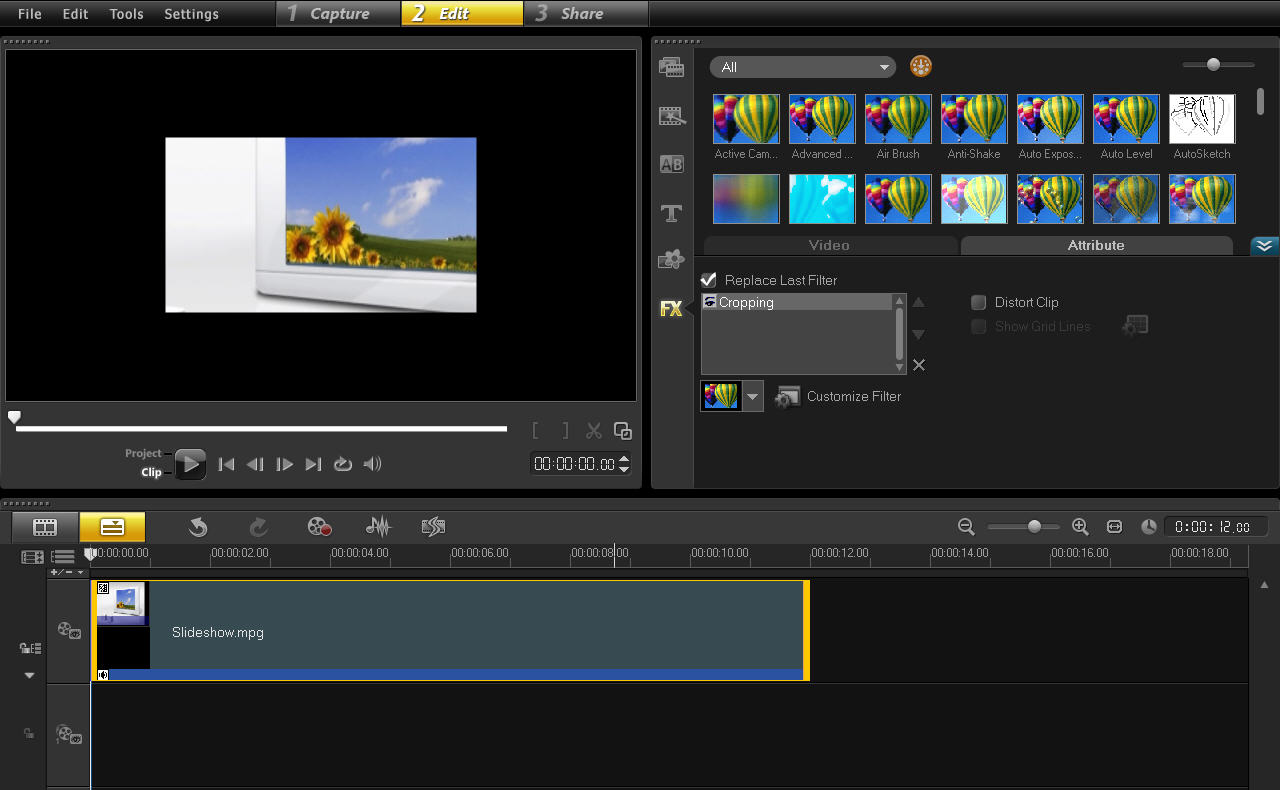The image size is (1280, 790).
Task: Open the Media library panel
Action: pyautogui.click(x=671, y=66)
